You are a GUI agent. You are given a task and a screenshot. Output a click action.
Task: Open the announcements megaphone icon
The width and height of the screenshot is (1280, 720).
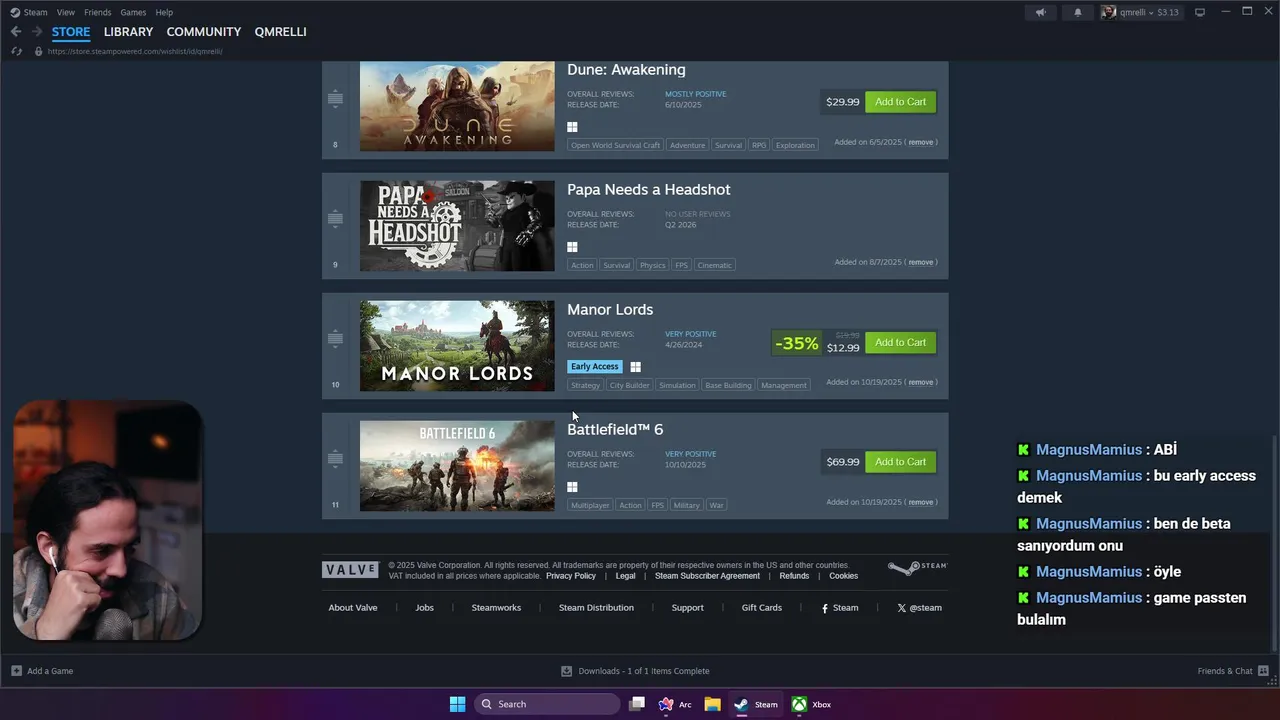[x=1041, y=12]
